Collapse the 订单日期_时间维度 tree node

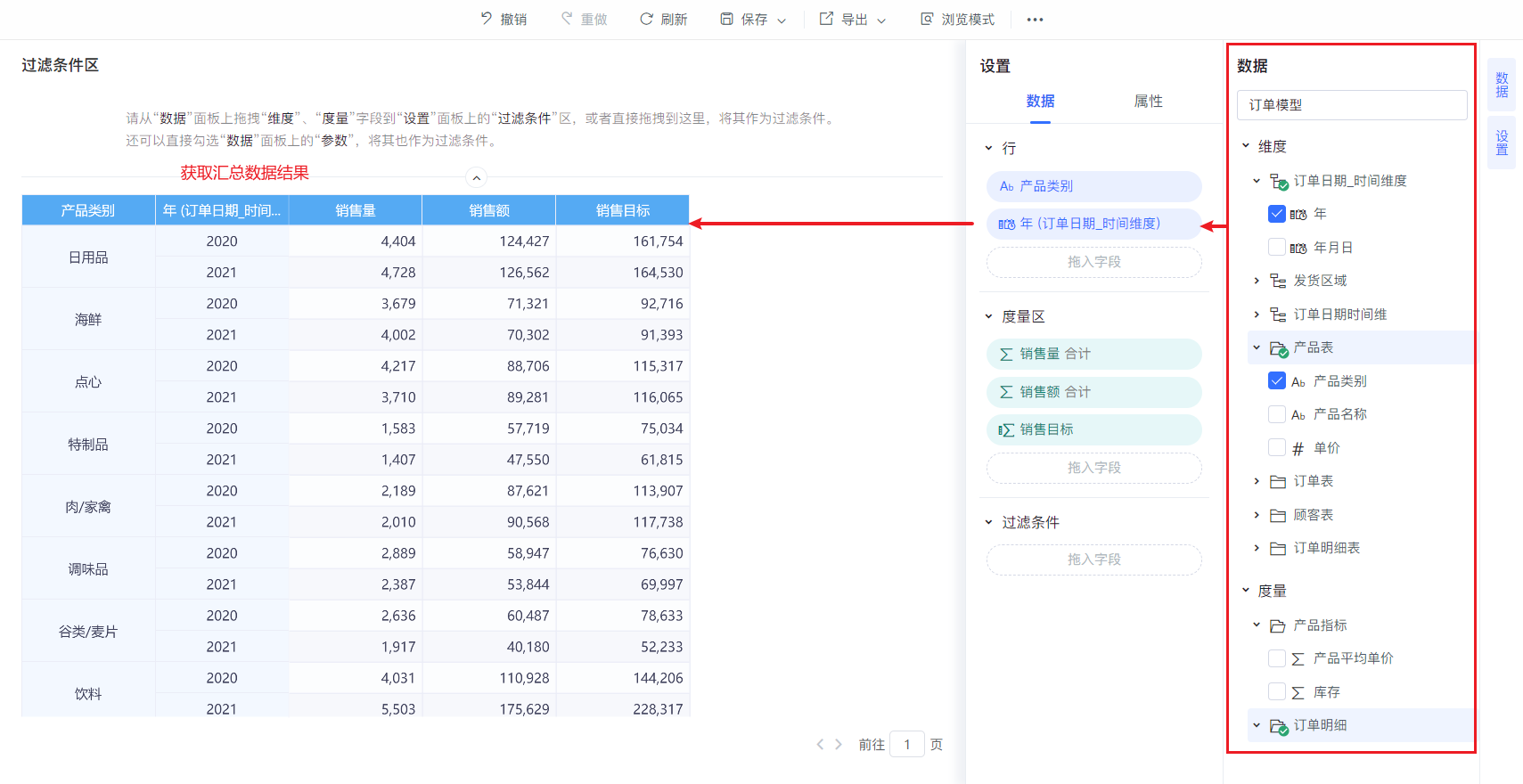tap(1257, 181)
